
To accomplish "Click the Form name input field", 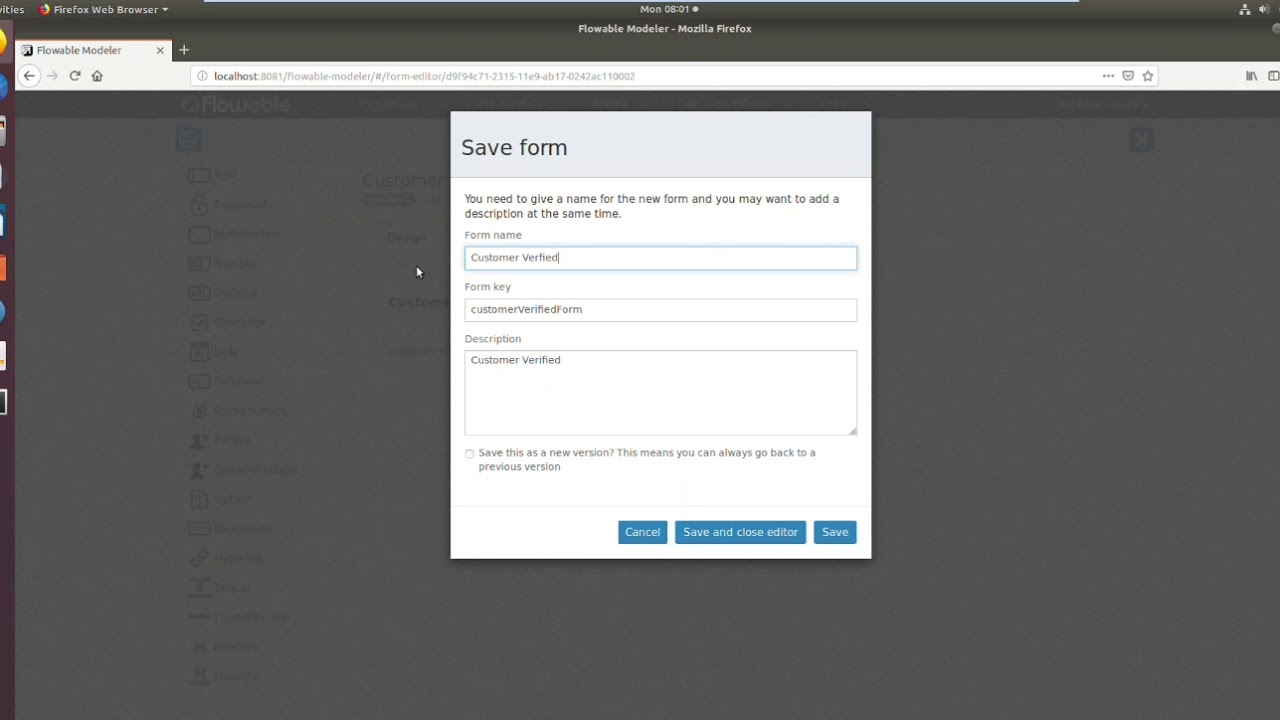I will 660,258.
